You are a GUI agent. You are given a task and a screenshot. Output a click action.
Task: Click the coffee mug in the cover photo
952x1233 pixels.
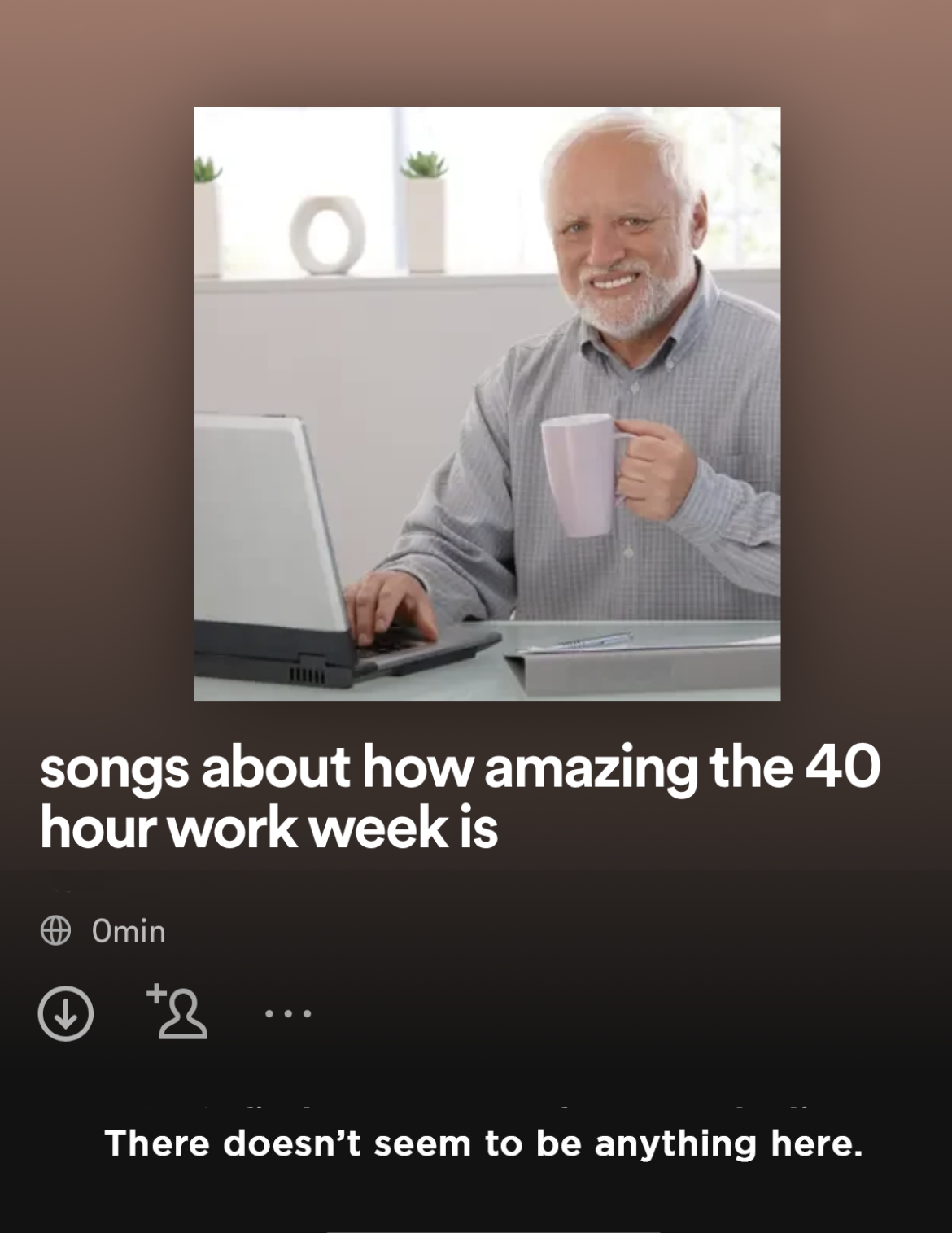tap(582, 474)
